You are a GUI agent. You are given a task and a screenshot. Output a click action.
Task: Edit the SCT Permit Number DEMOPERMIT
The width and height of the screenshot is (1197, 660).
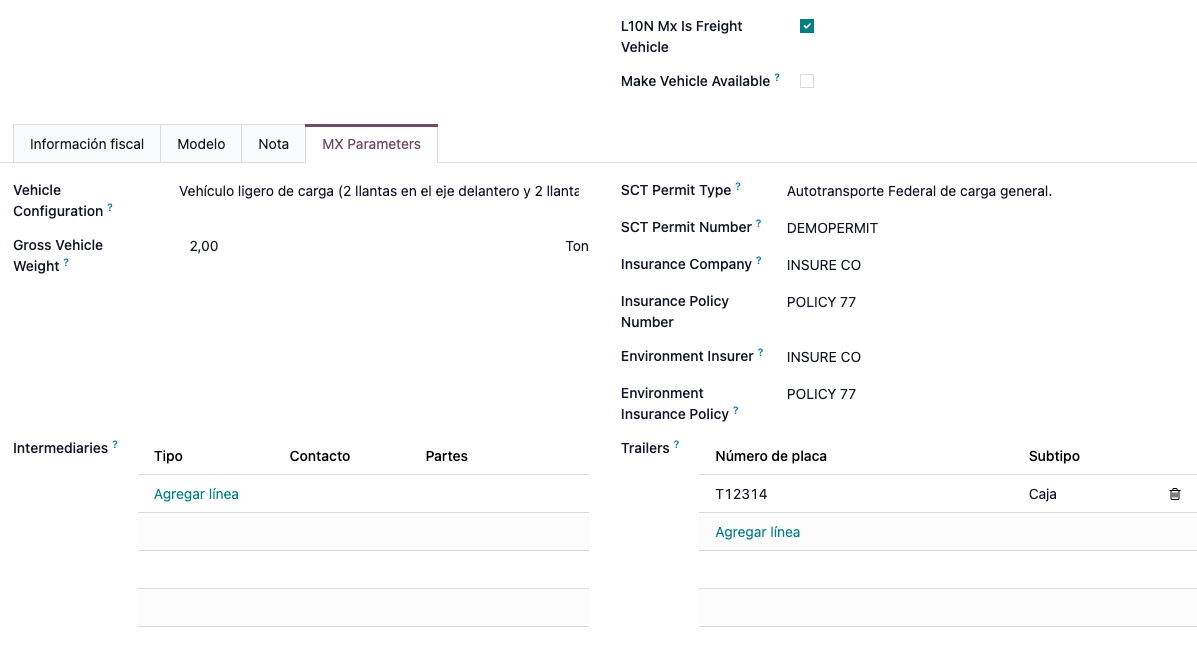(832, 228)
